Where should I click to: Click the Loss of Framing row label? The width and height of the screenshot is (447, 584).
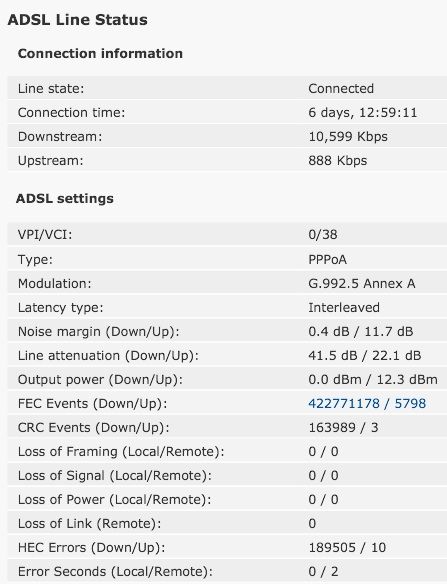(x=121, y=451)
